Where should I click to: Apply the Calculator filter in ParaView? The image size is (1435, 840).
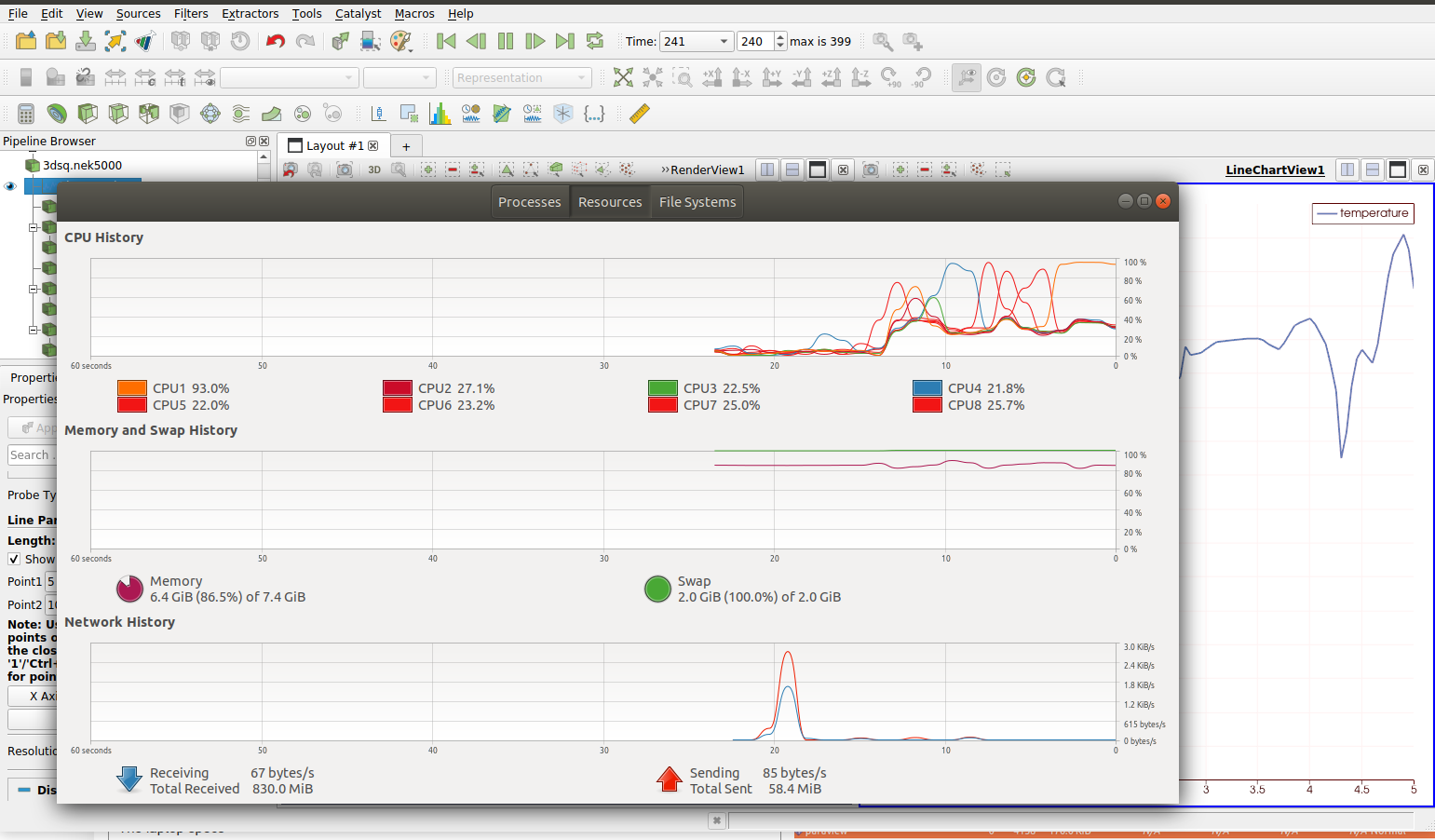click(x=26, y=114)
